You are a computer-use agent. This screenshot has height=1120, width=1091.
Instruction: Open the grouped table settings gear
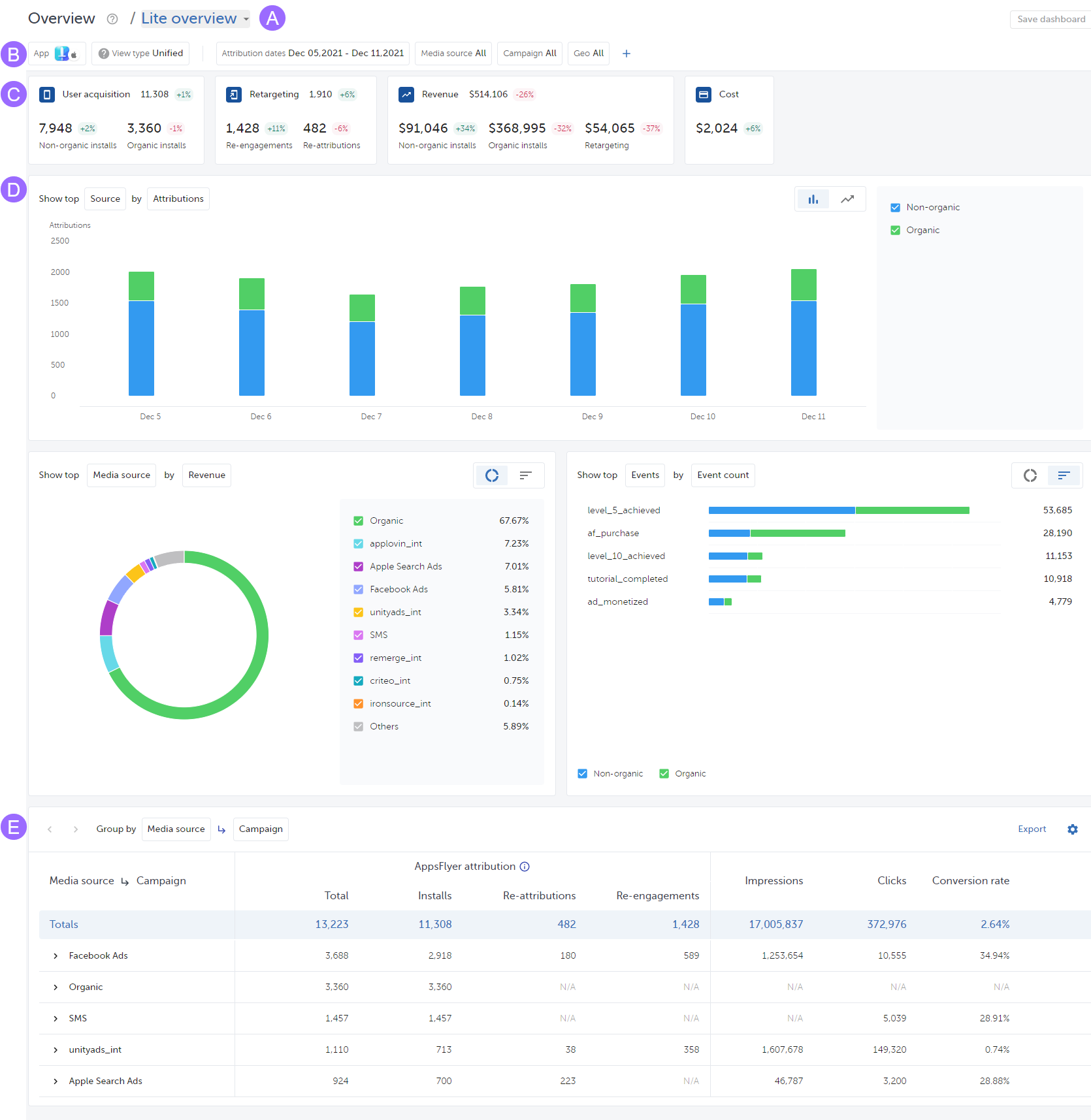point(1072,829)
